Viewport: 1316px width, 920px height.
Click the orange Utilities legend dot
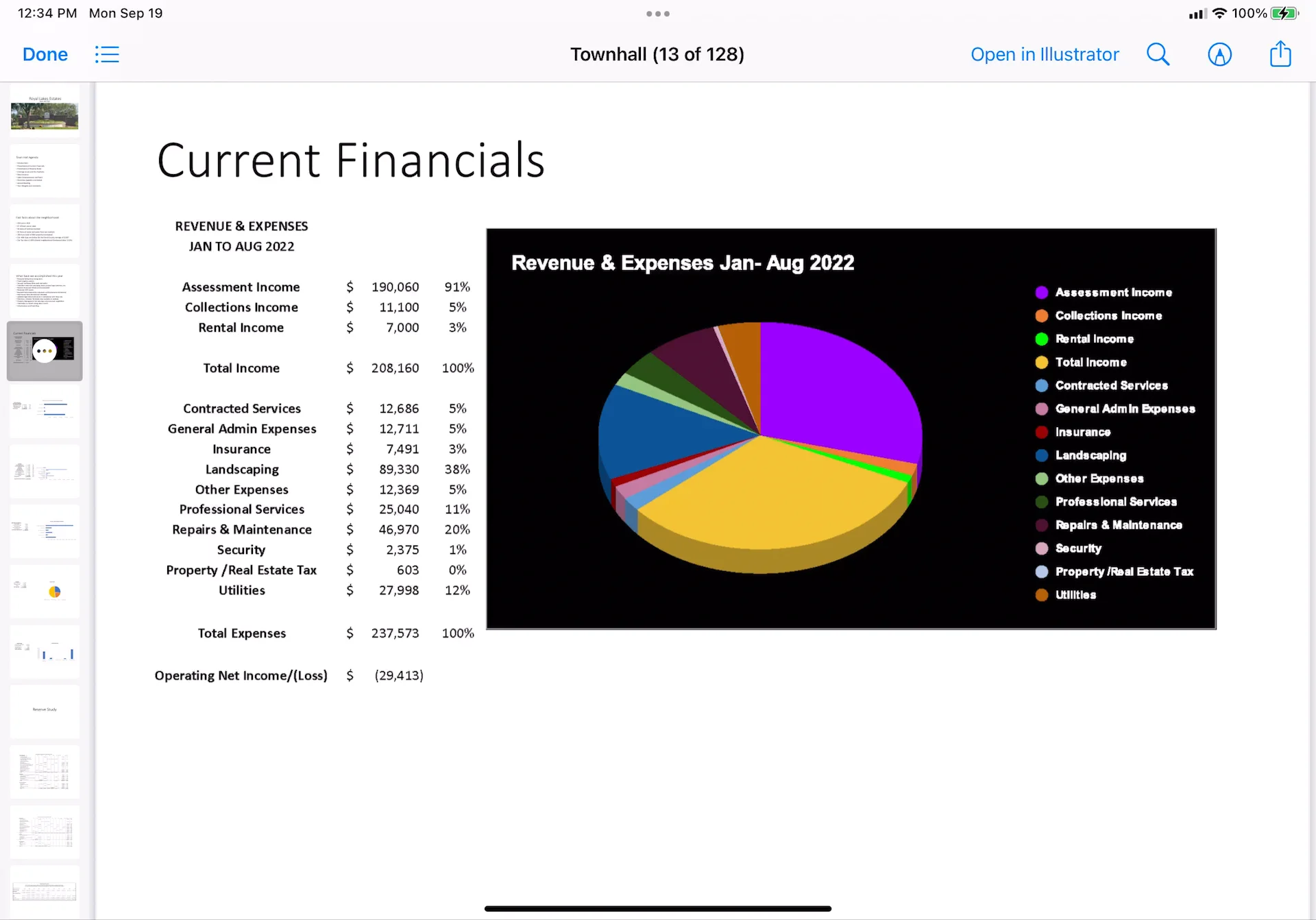coord(1041,595)
